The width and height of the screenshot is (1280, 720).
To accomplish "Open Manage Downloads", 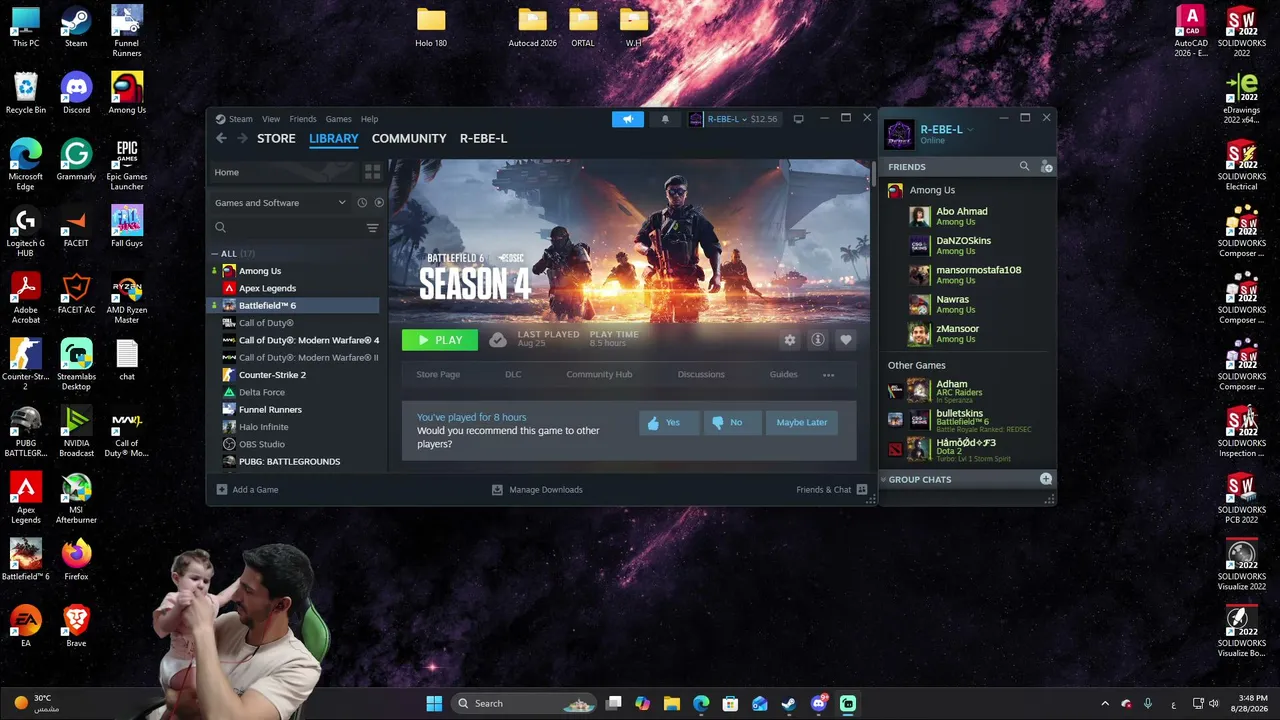I will [537, 490].
